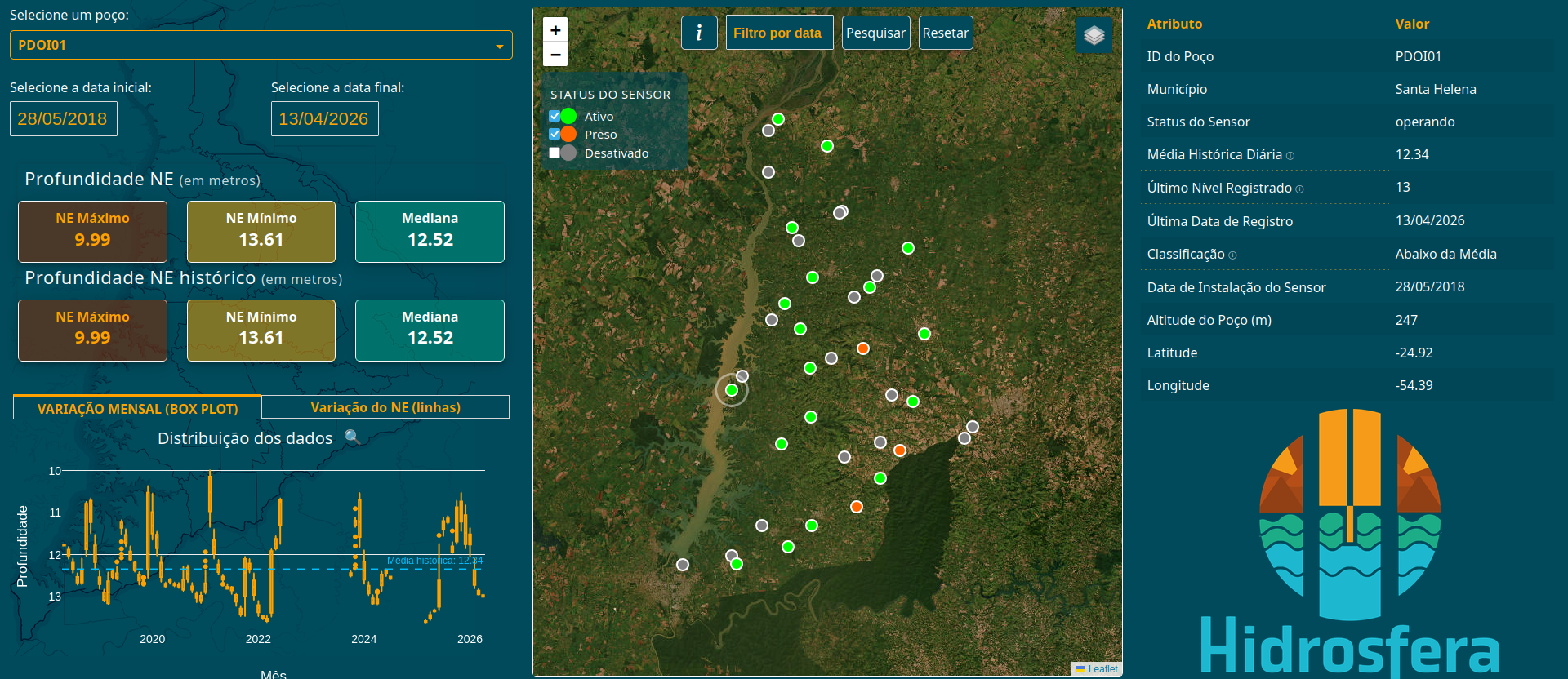Zoom in on the map
The width and height of the screenshot is (1568, 679).
555,30
